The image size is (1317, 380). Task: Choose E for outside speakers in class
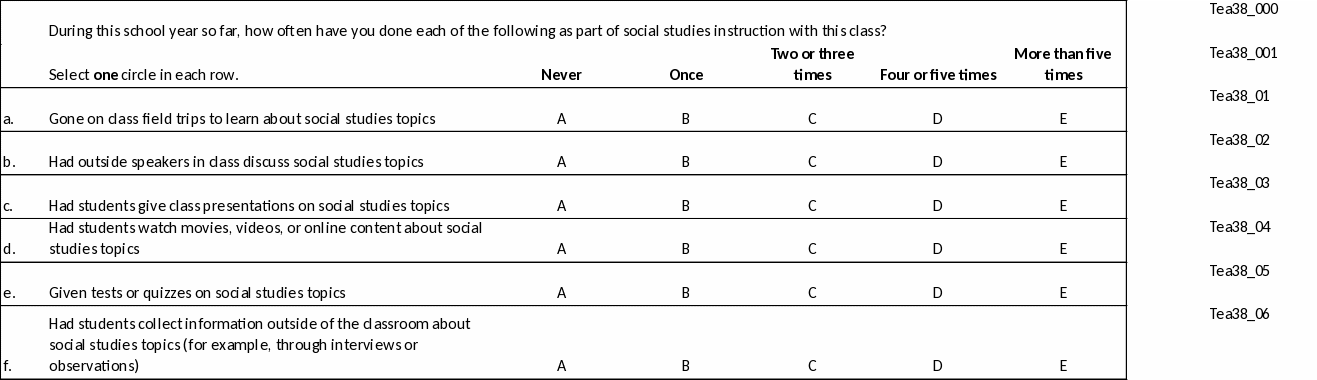click(1063, 162)
